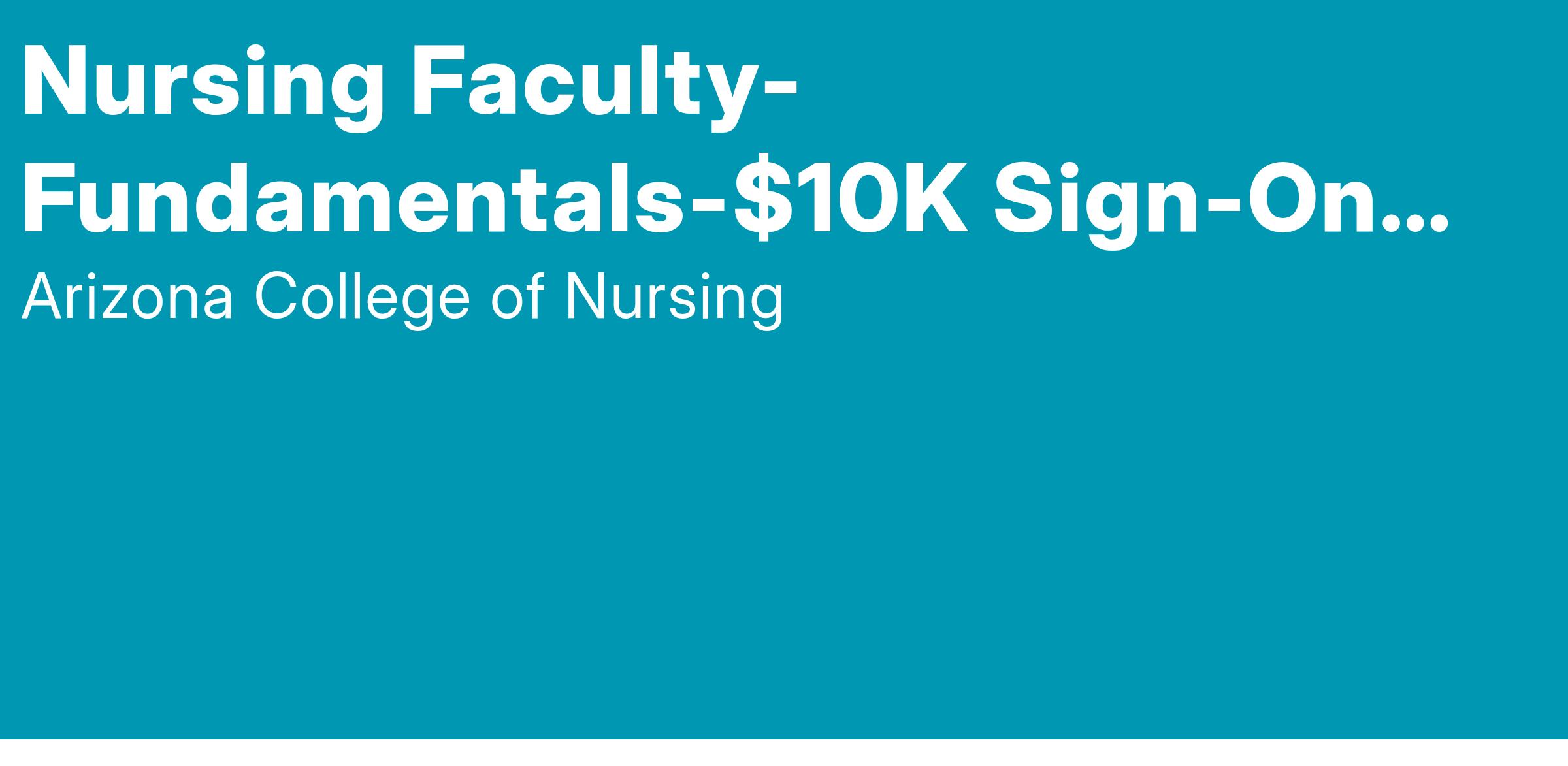Click the word "of" in the subtitle
1568x766 pixels.
tap(517, 298)
